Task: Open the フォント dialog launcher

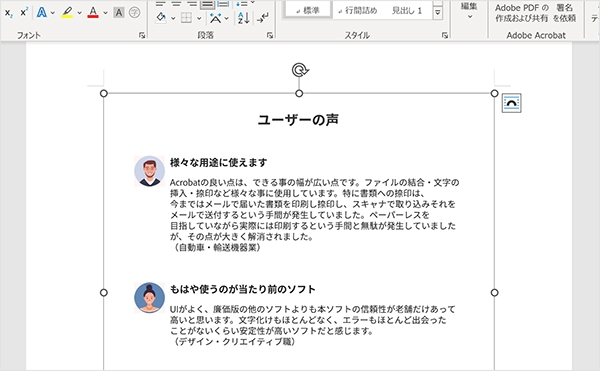Action: [142, 35]
